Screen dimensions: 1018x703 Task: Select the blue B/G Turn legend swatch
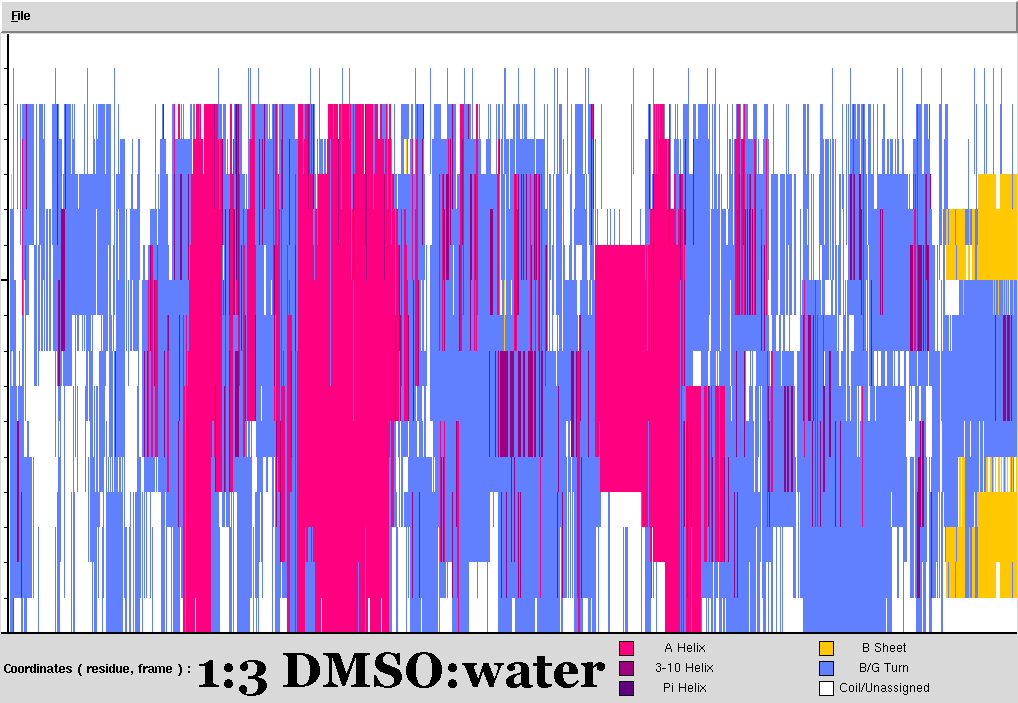pyautogui.click(x=826, y=668)
